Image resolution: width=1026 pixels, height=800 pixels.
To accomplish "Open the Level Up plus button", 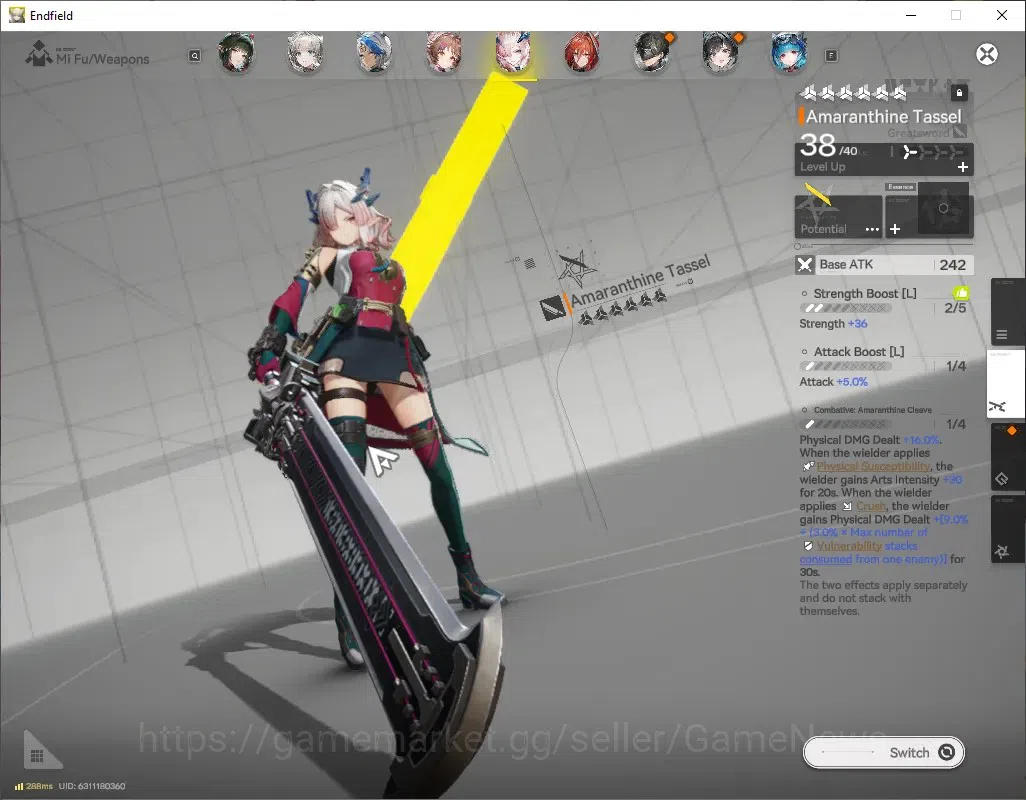I will (963, 167).
